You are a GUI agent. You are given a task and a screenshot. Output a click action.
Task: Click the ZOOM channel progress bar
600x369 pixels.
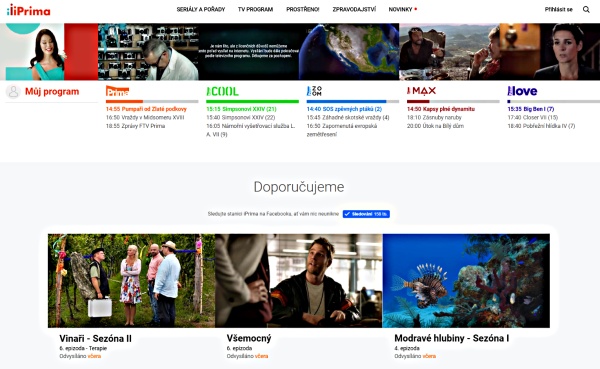pos(353,101)
